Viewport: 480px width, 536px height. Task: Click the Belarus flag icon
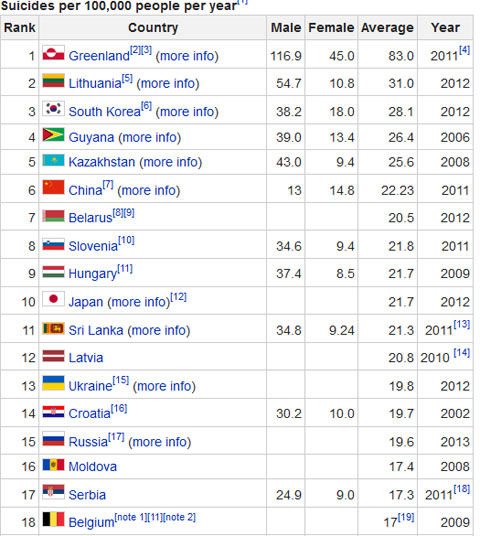point(53,216)
